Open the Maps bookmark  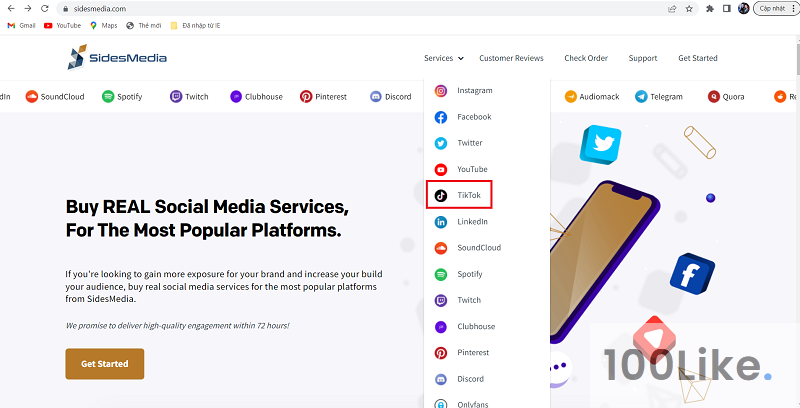(104, 26)
